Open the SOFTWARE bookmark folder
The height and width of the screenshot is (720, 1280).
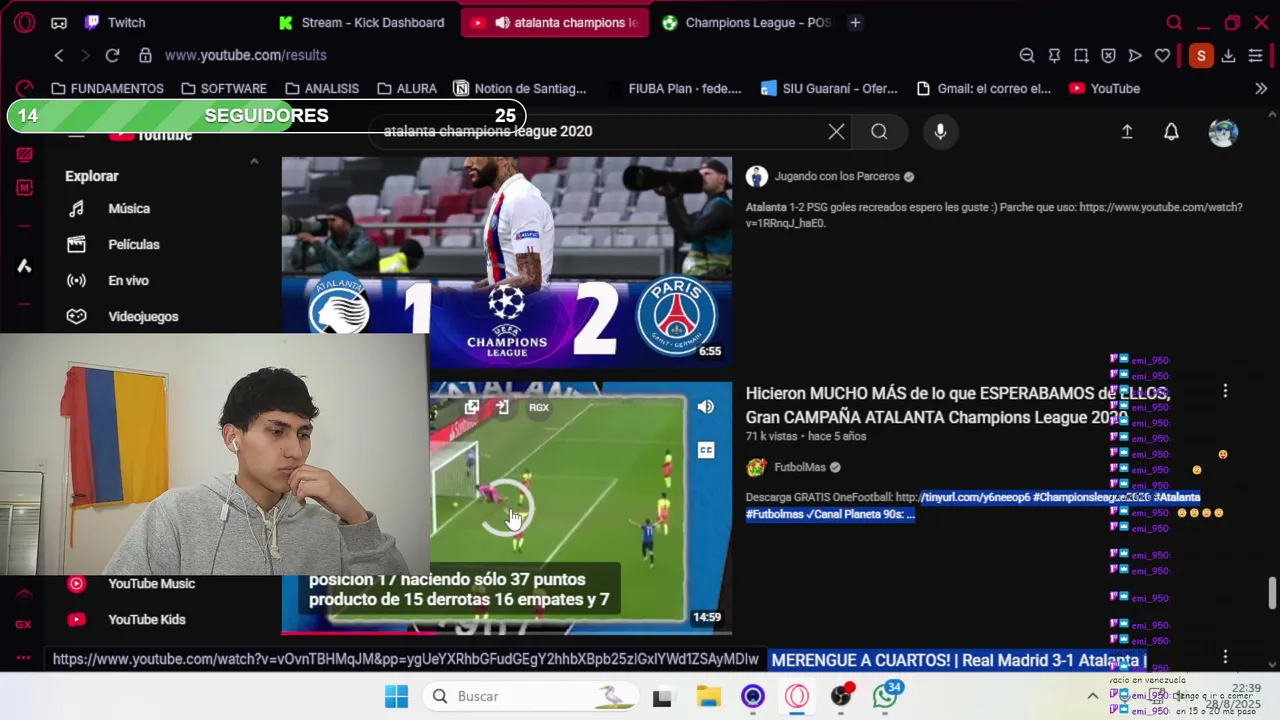pyautogui.click(x=224, y=88)
